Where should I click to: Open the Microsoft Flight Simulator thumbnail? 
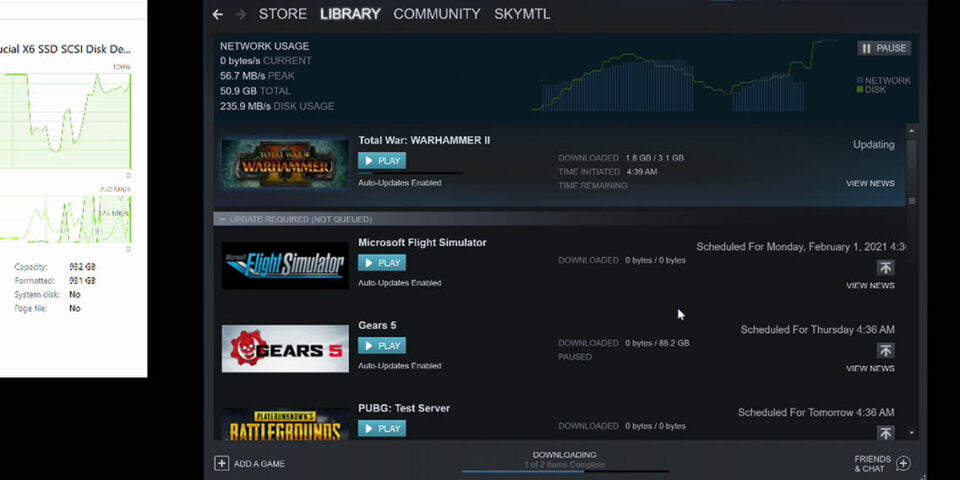tap(285, 266)
